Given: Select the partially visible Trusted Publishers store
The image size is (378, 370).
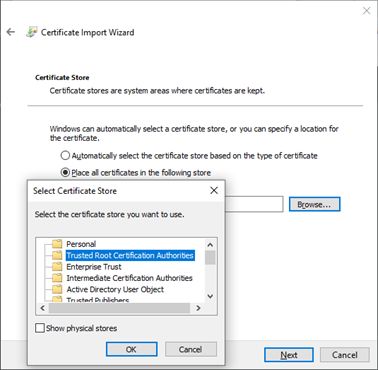Looking at the screenshot, I should [97, 300].
